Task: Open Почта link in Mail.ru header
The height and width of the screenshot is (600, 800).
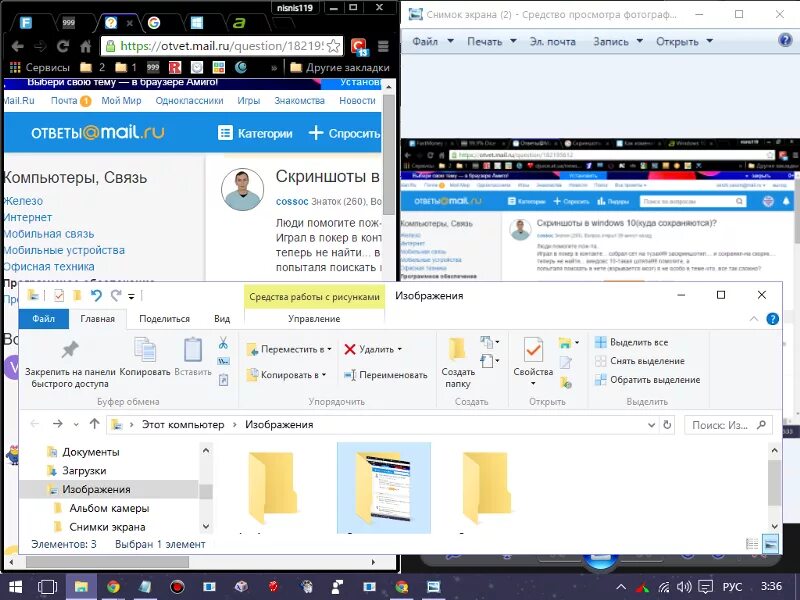Action: 64,101
